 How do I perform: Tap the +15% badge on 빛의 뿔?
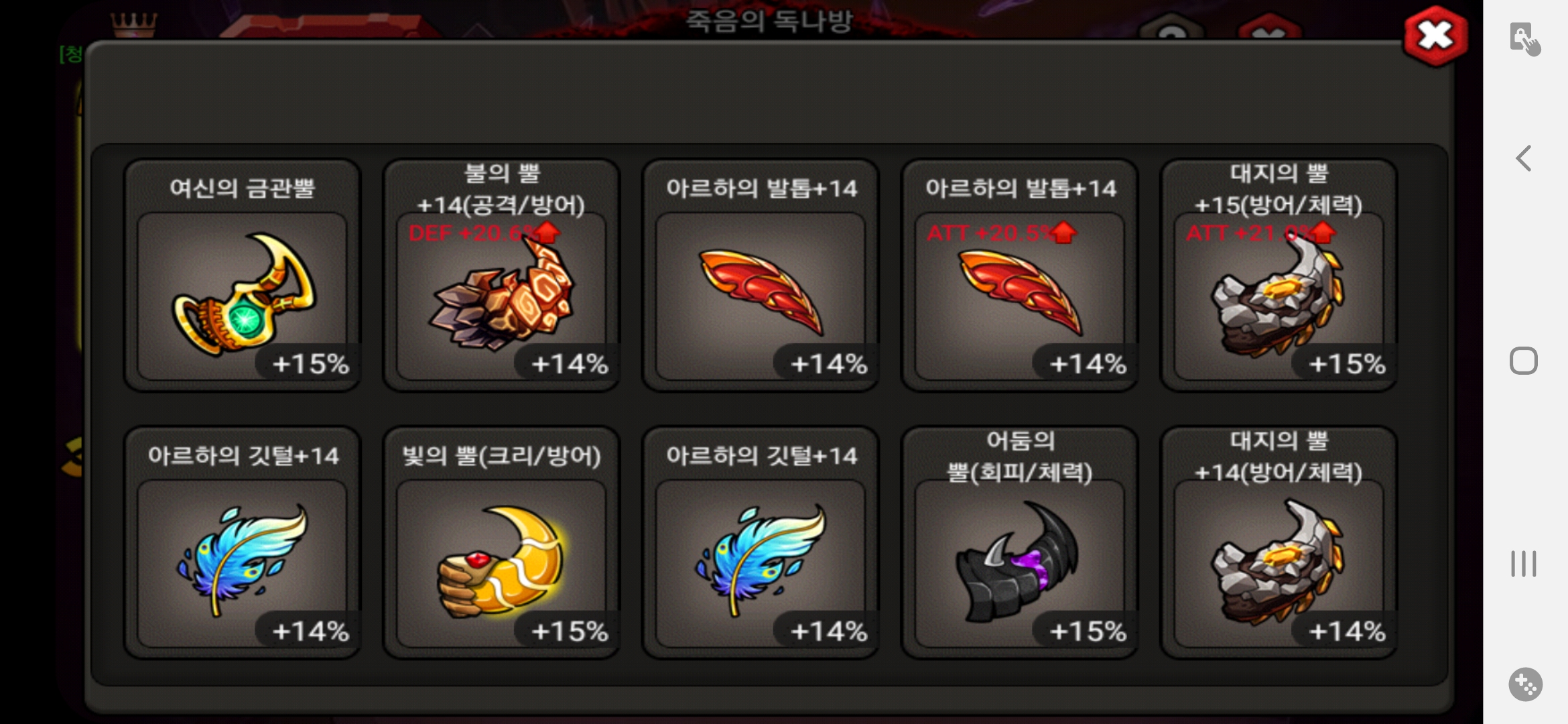click(569, 631)
